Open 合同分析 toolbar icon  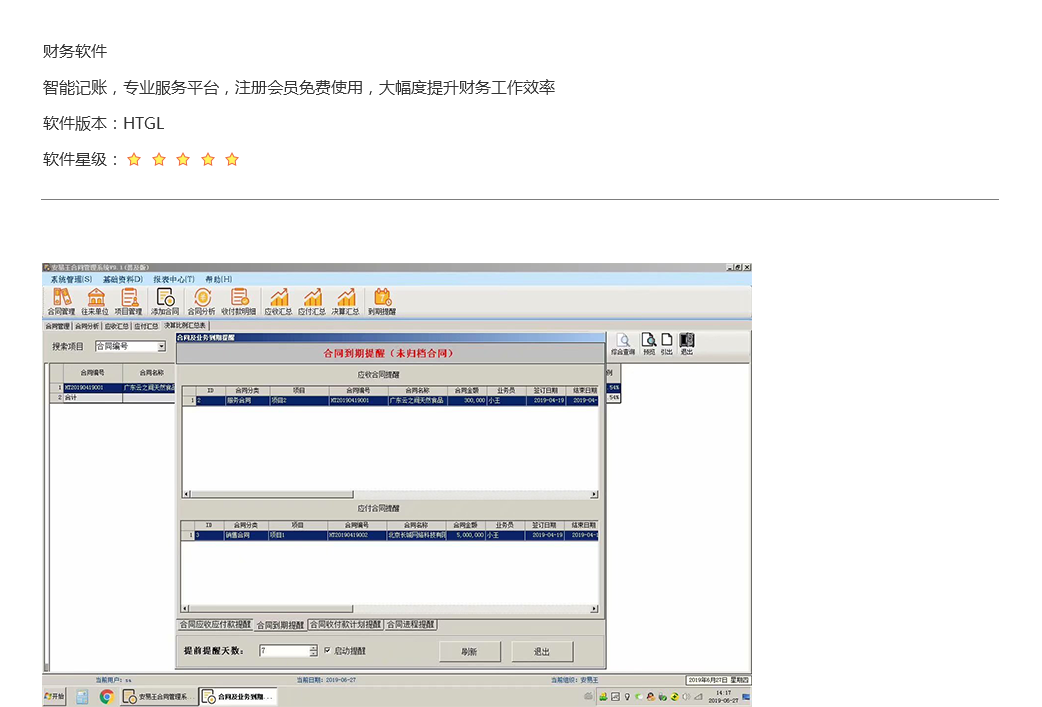[201, 302]
